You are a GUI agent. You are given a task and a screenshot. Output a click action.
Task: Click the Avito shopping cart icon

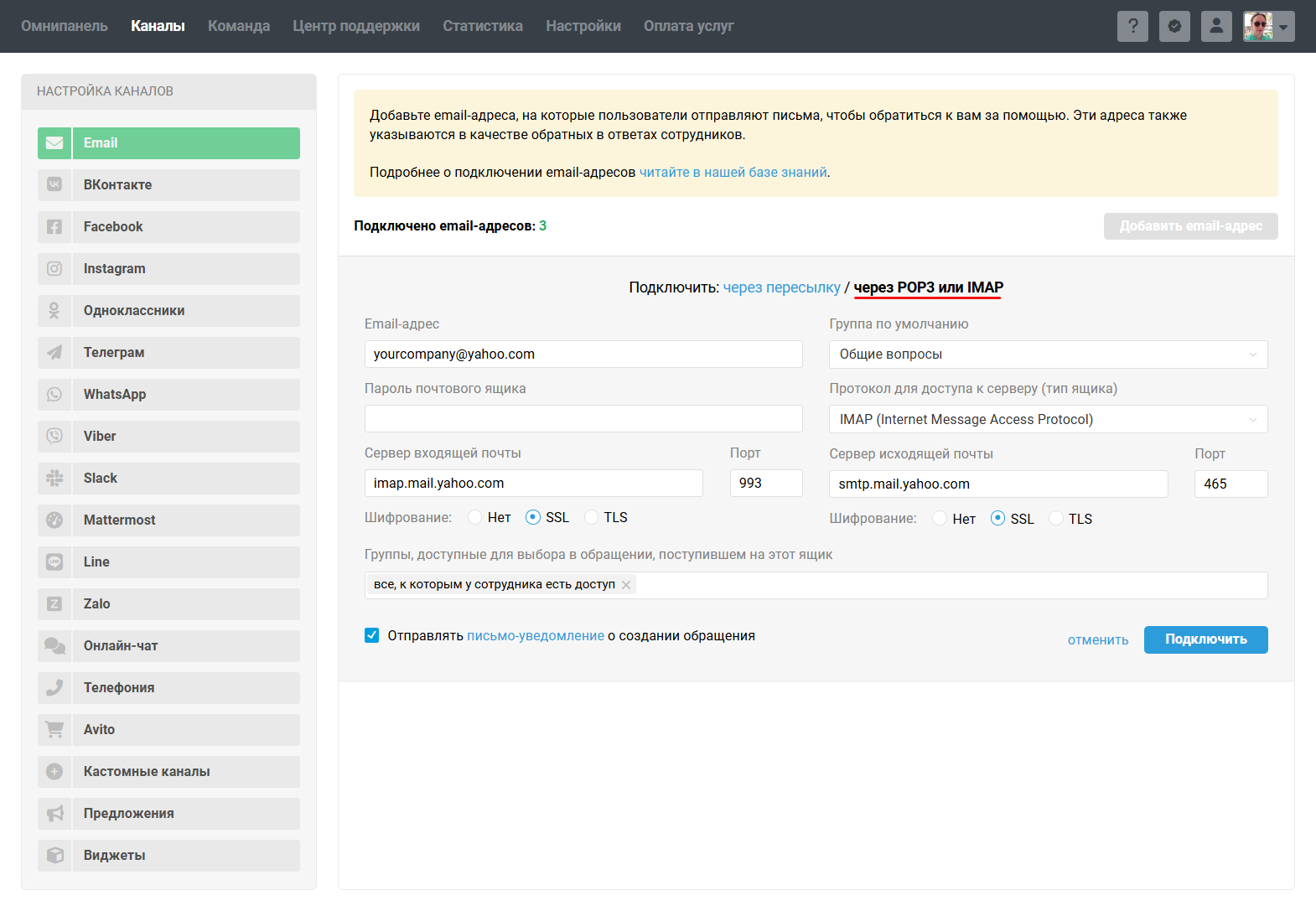pos(54,730)
